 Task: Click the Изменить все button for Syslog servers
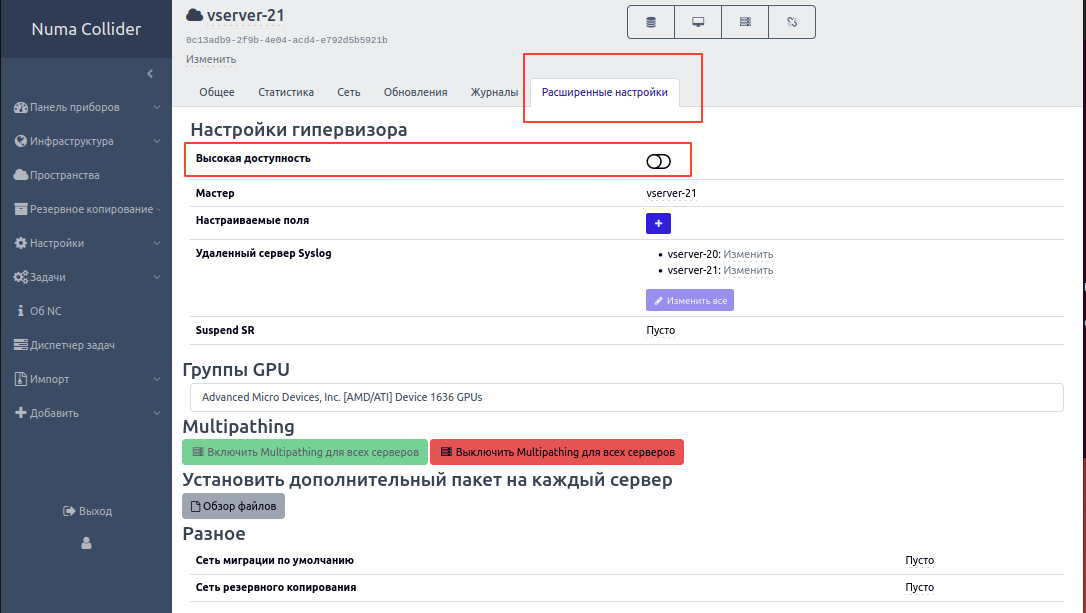tap(689, 299)
